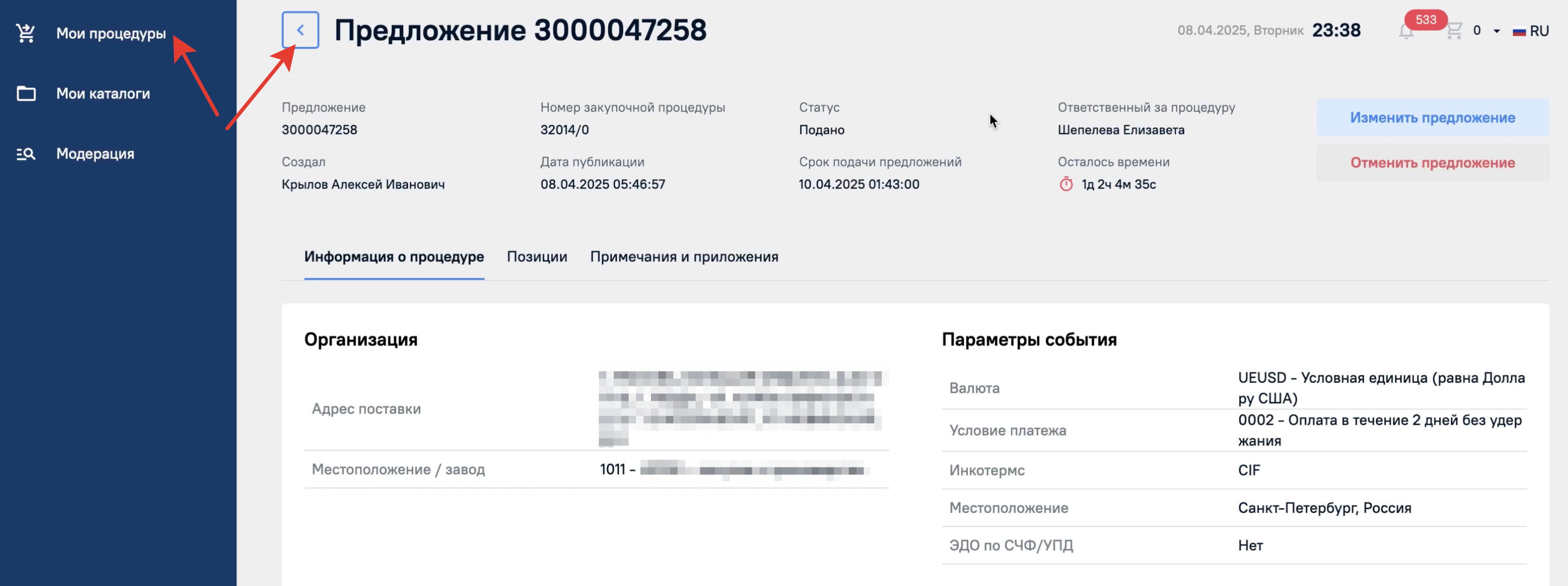The image size is (1568, 586).
Task: Click the folder icon beside Мои каталоги
Action: point(26,93)
